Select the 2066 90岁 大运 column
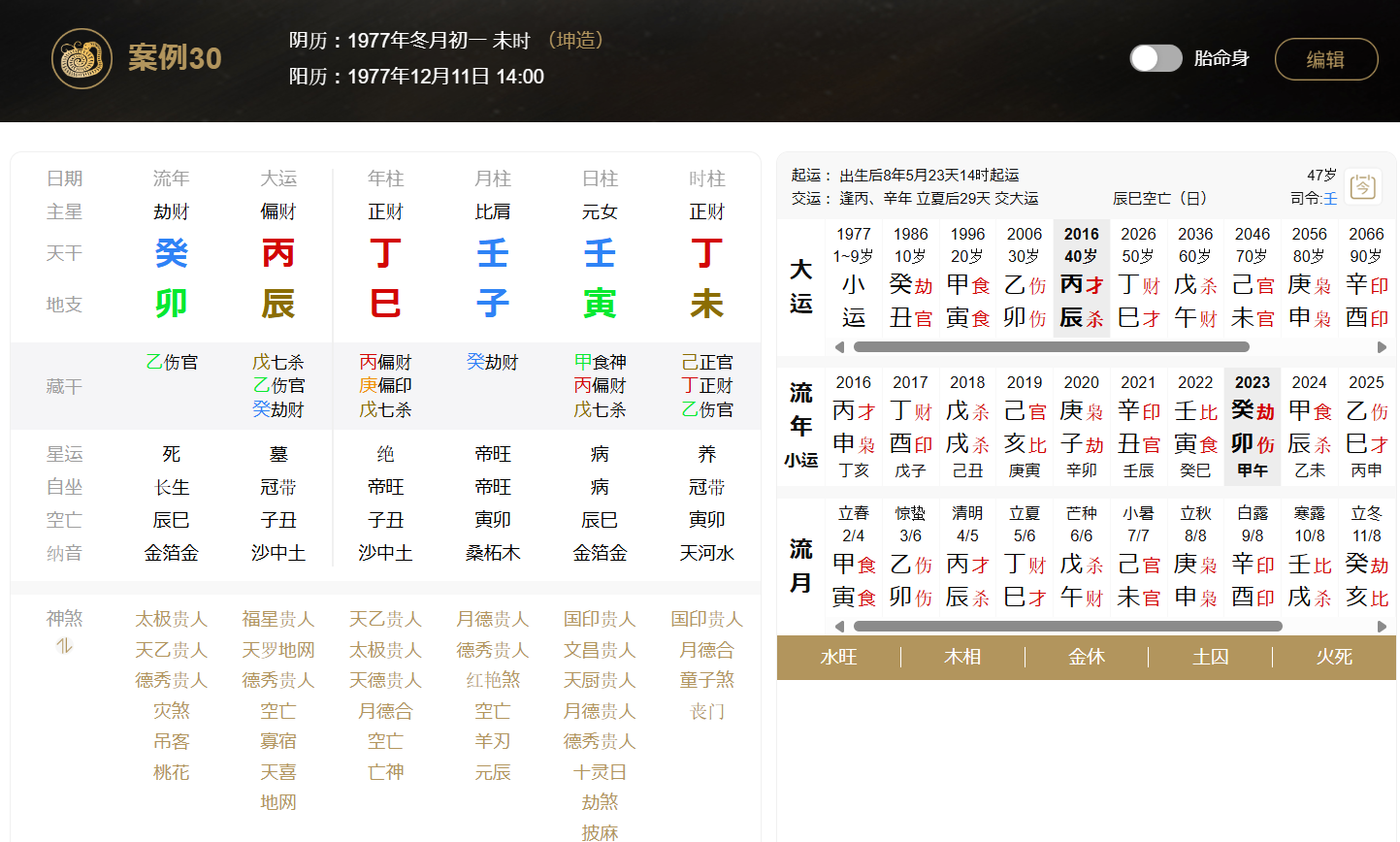Screen dimensions: 1400x842 tap(1366, 276)
